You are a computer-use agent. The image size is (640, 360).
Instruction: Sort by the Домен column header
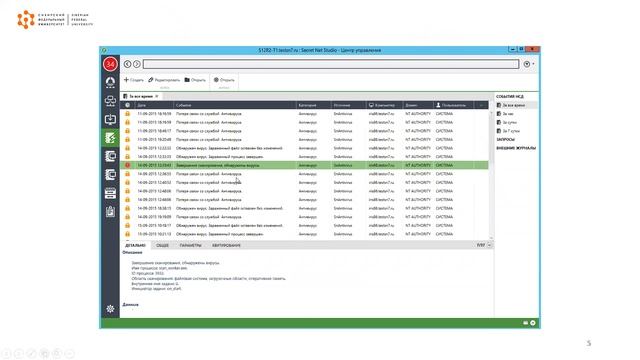(x=418, y=105)
